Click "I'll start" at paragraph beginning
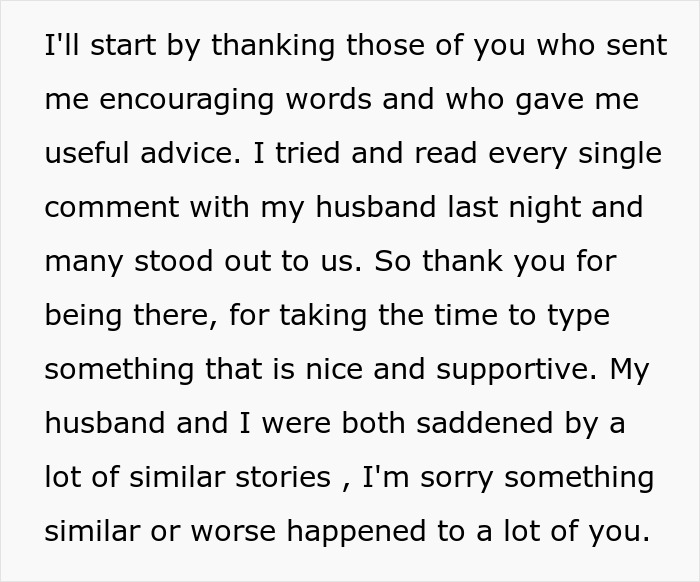700x582 pixels. (101, 46)
